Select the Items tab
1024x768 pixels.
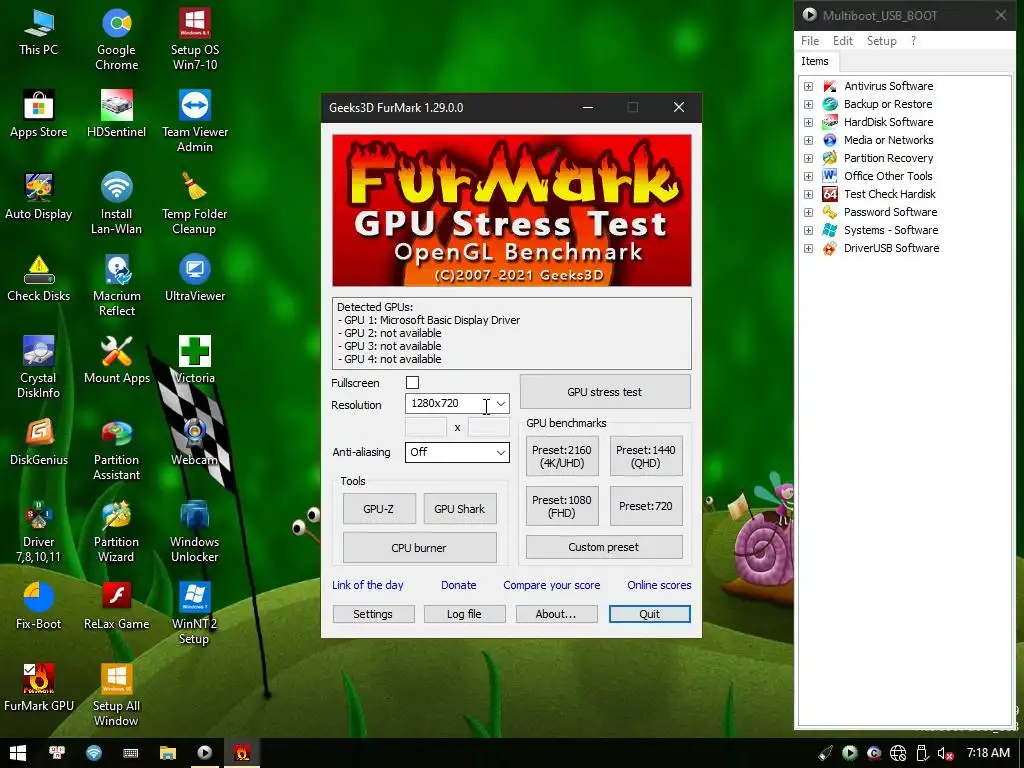[x=815, y=61]
